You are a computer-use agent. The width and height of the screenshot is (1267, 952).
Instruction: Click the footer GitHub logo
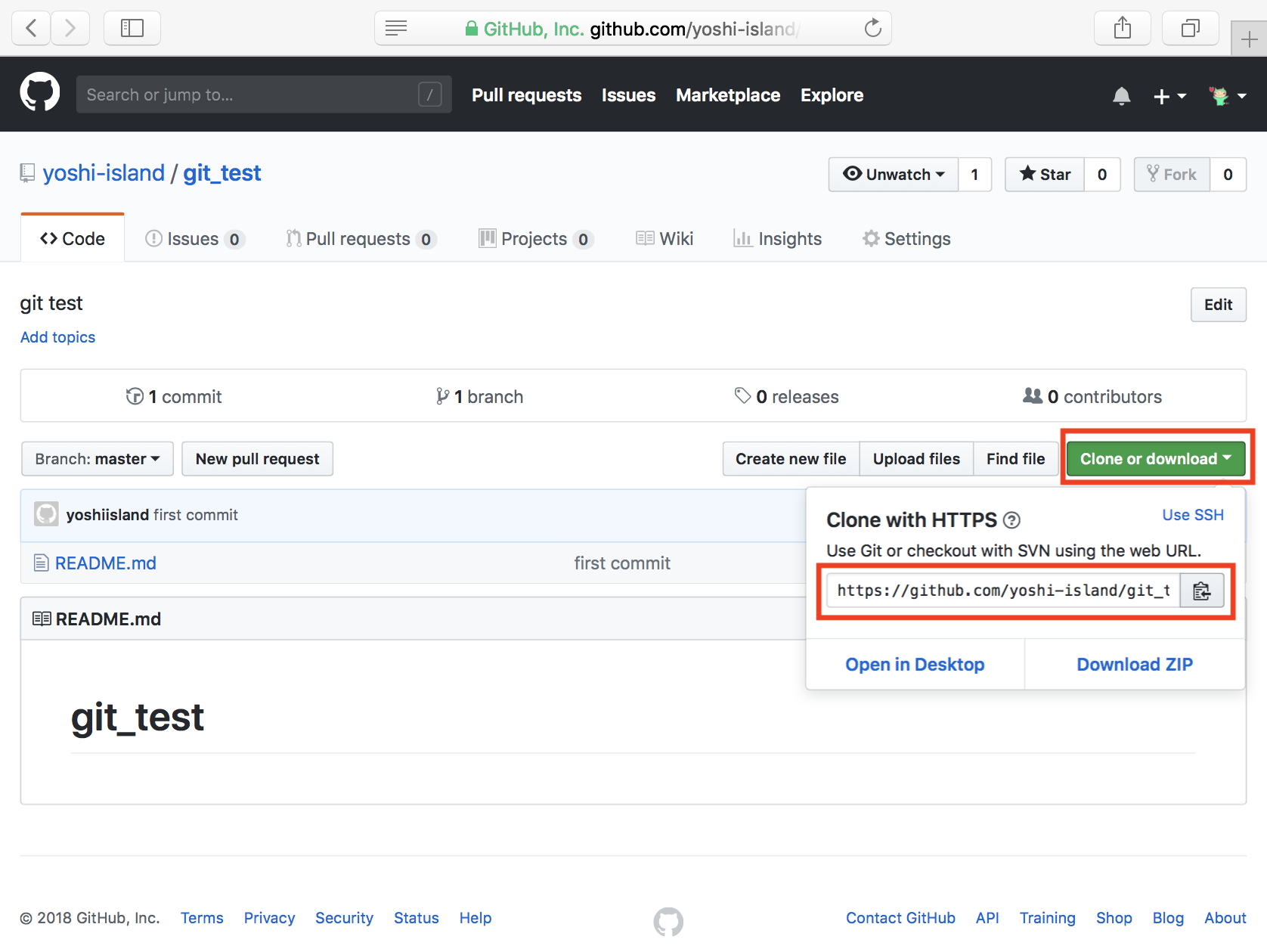point(668,922)
